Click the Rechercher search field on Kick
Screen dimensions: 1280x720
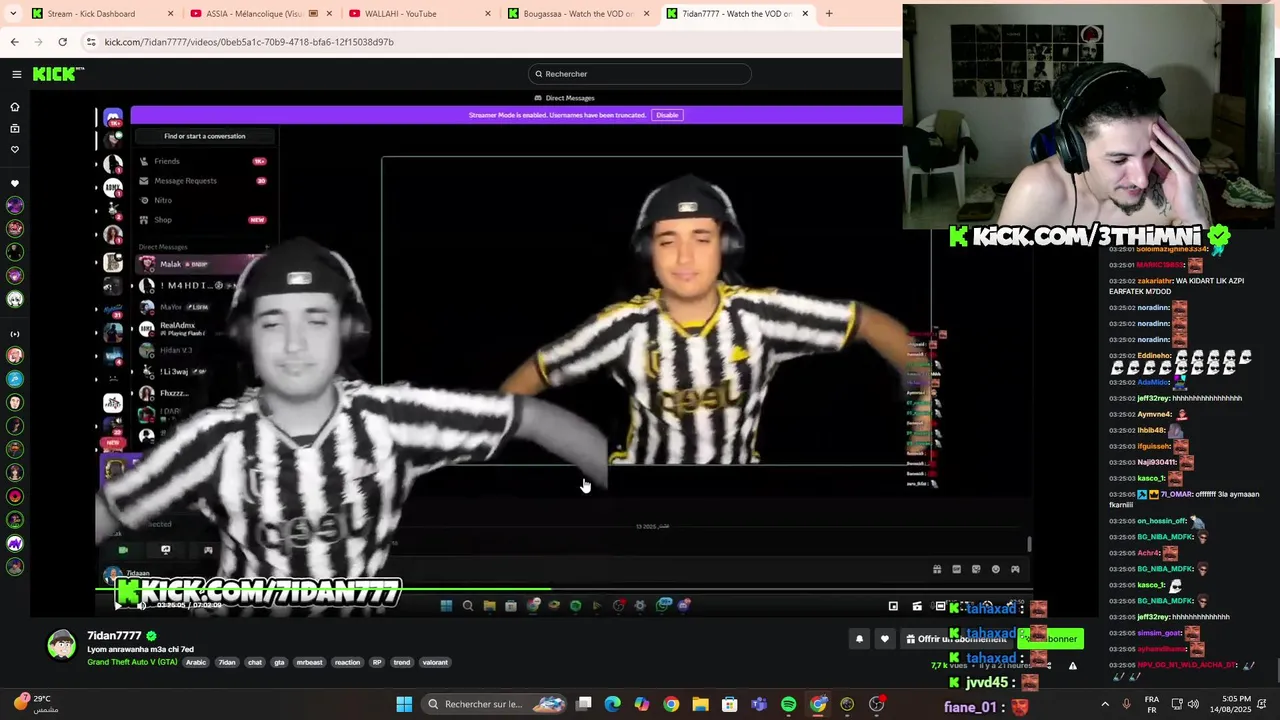pos(640,74)
